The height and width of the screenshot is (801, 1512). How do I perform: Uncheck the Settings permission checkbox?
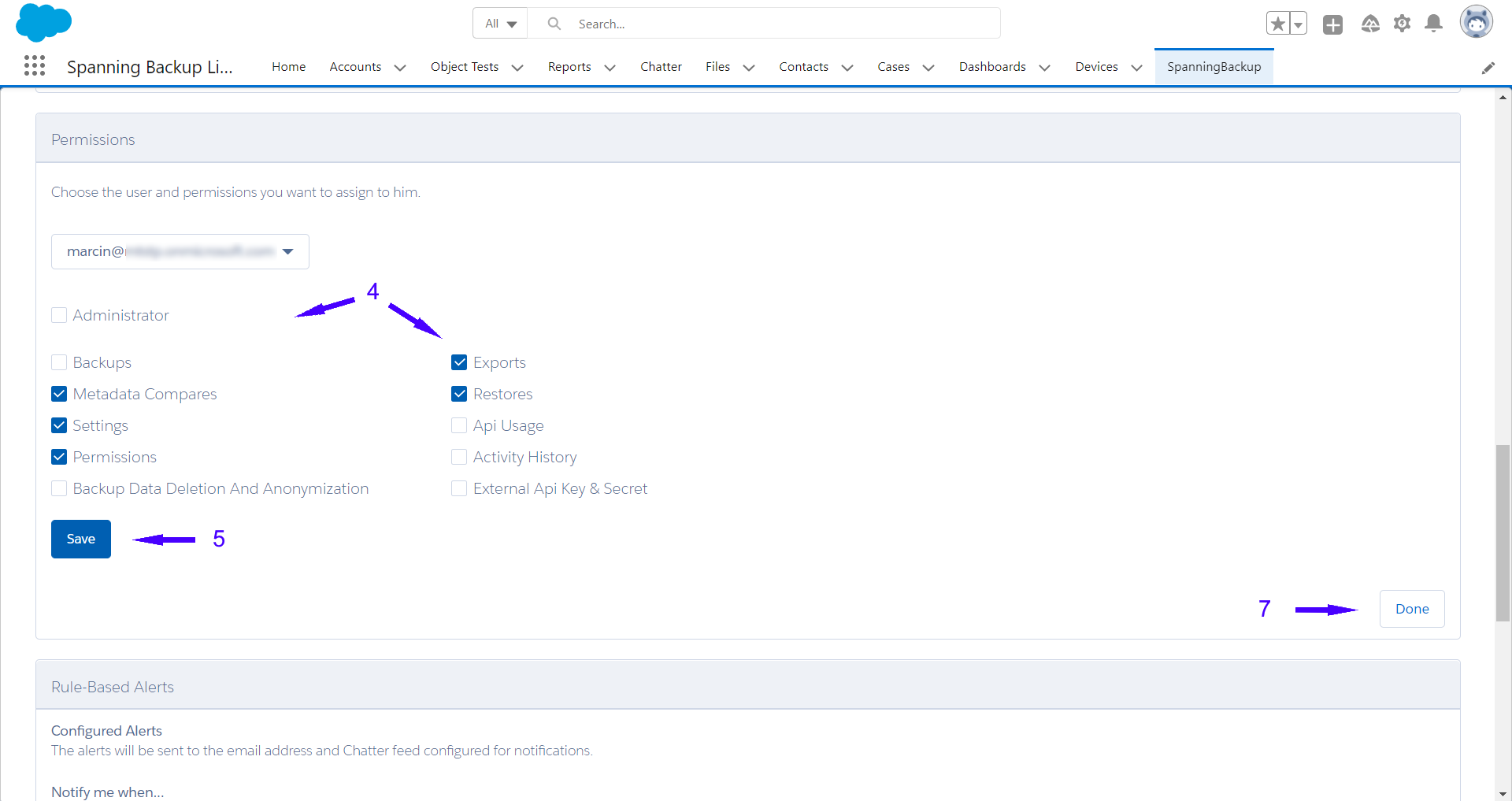click(x=59, y=425)
